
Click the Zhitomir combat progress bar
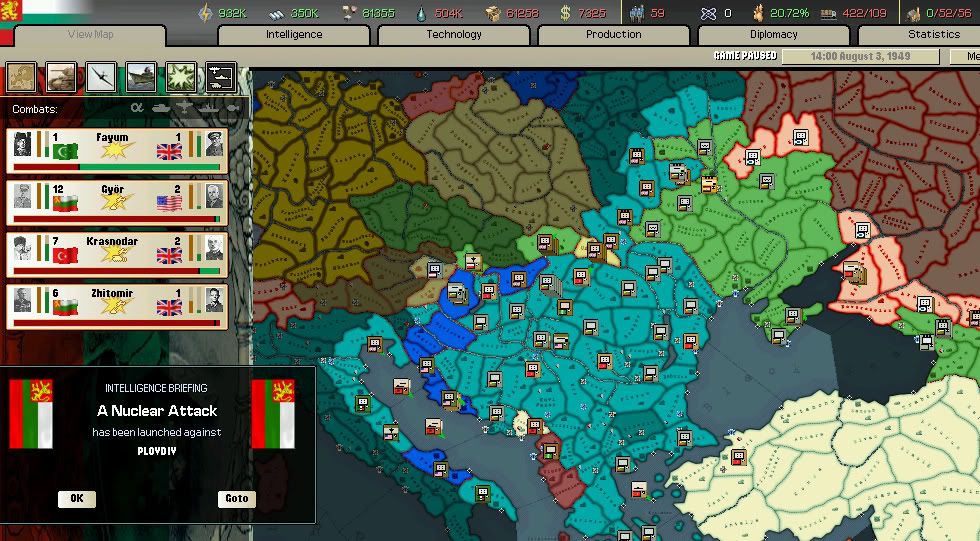[117, 323]
